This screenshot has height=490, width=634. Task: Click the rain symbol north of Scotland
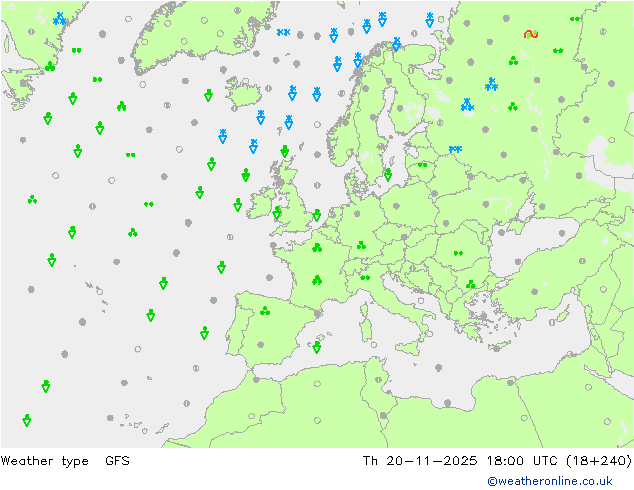285,151
